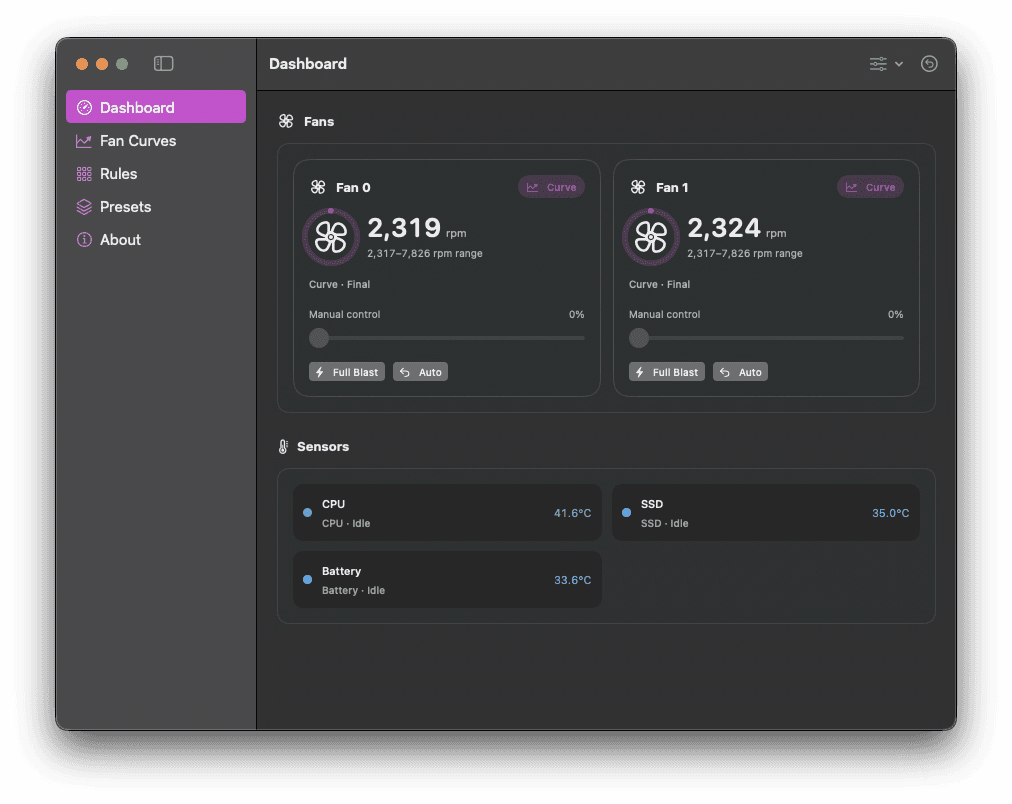Click the 35.0°C SSD temperature
Image resolution: width=1012 pixels, height=804 pixels.
pos(891,513)
